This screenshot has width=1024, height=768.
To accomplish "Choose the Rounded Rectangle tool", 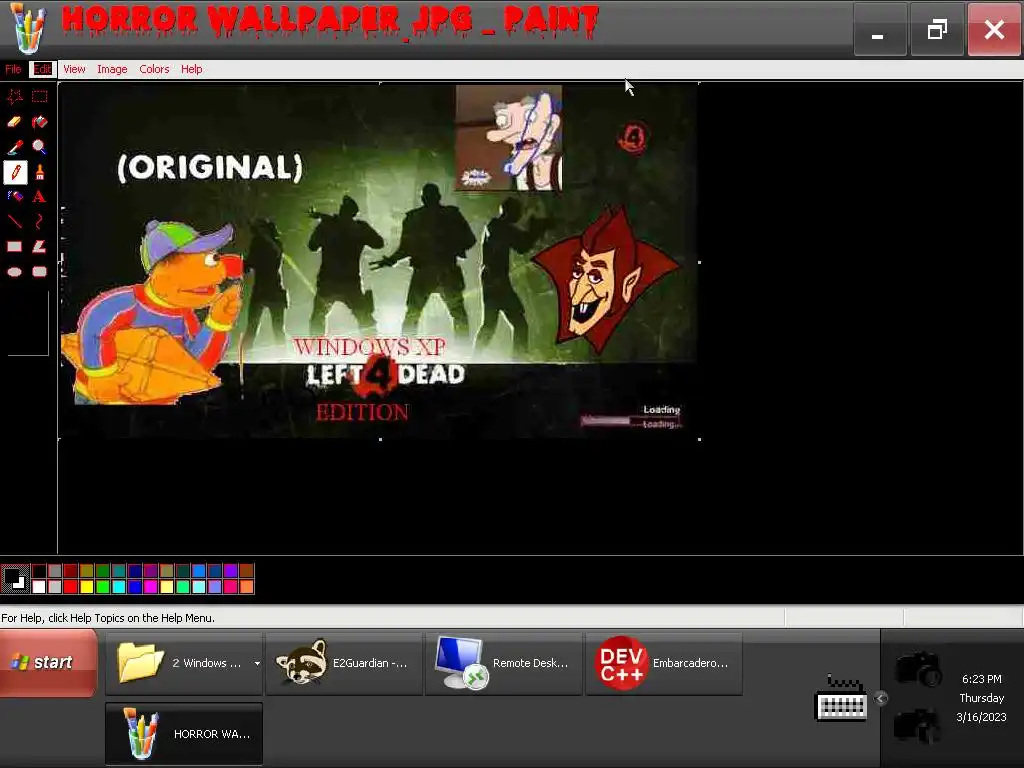I will [x=40, y=272].
